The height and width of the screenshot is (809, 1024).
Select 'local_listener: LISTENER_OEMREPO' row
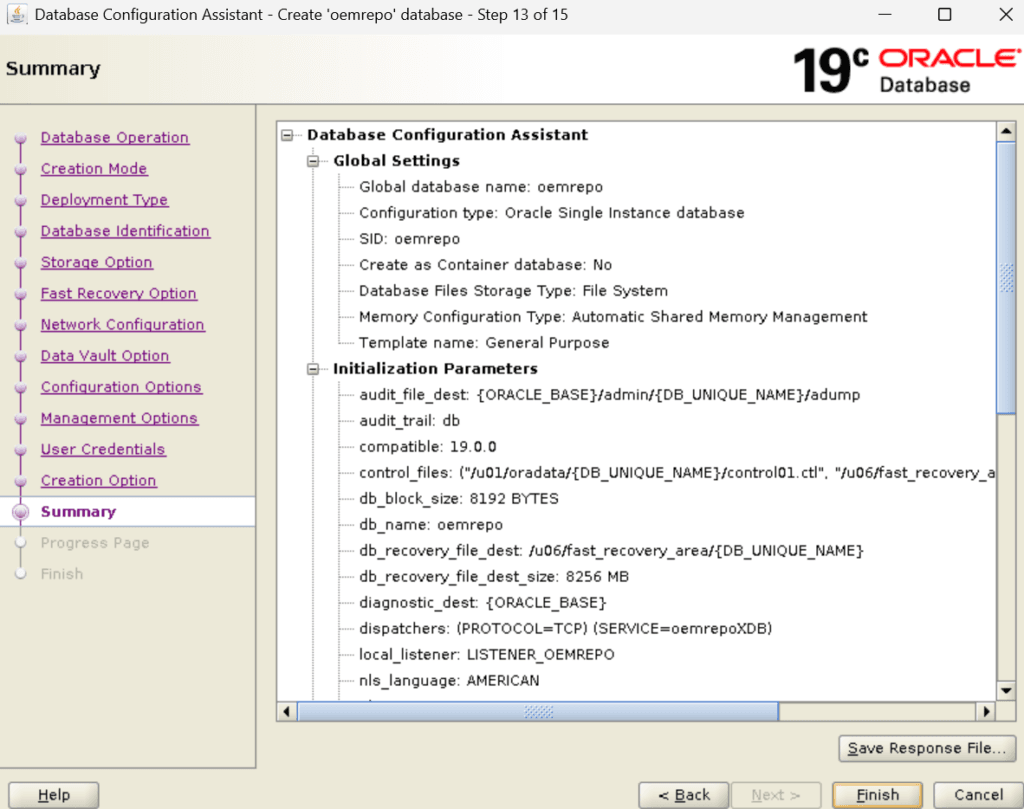tap(487, 655)
